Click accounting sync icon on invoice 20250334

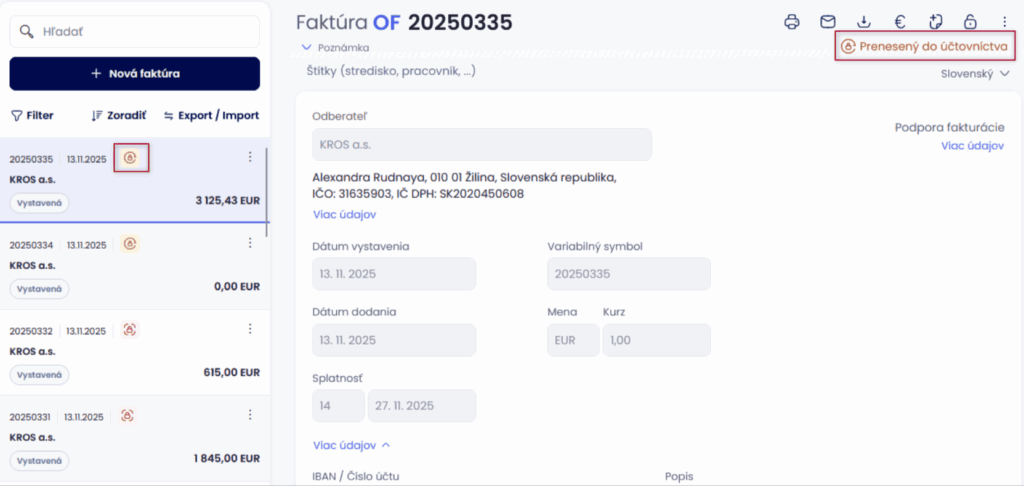point(130,243)
